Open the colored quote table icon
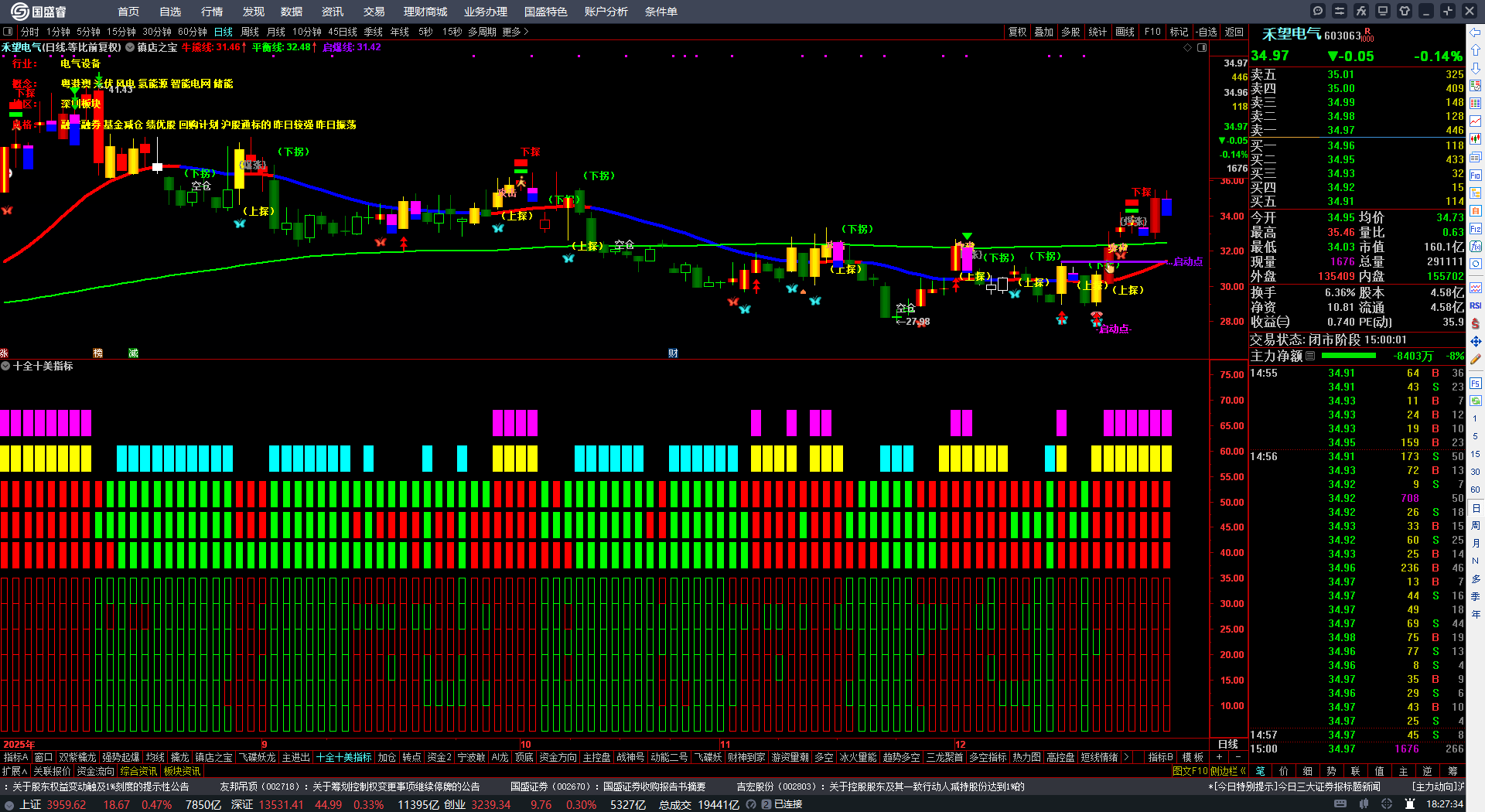Screen dimensions: 1485x812 [x=1476, y=104]
